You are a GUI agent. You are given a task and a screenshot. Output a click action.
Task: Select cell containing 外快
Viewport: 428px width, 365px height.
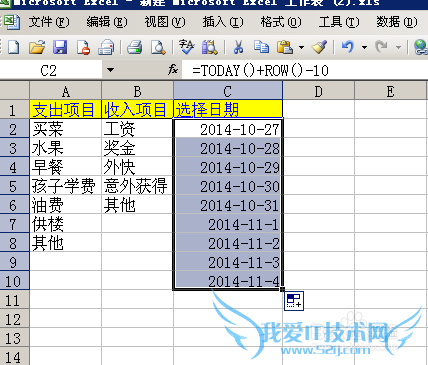(x=137, y=167)
